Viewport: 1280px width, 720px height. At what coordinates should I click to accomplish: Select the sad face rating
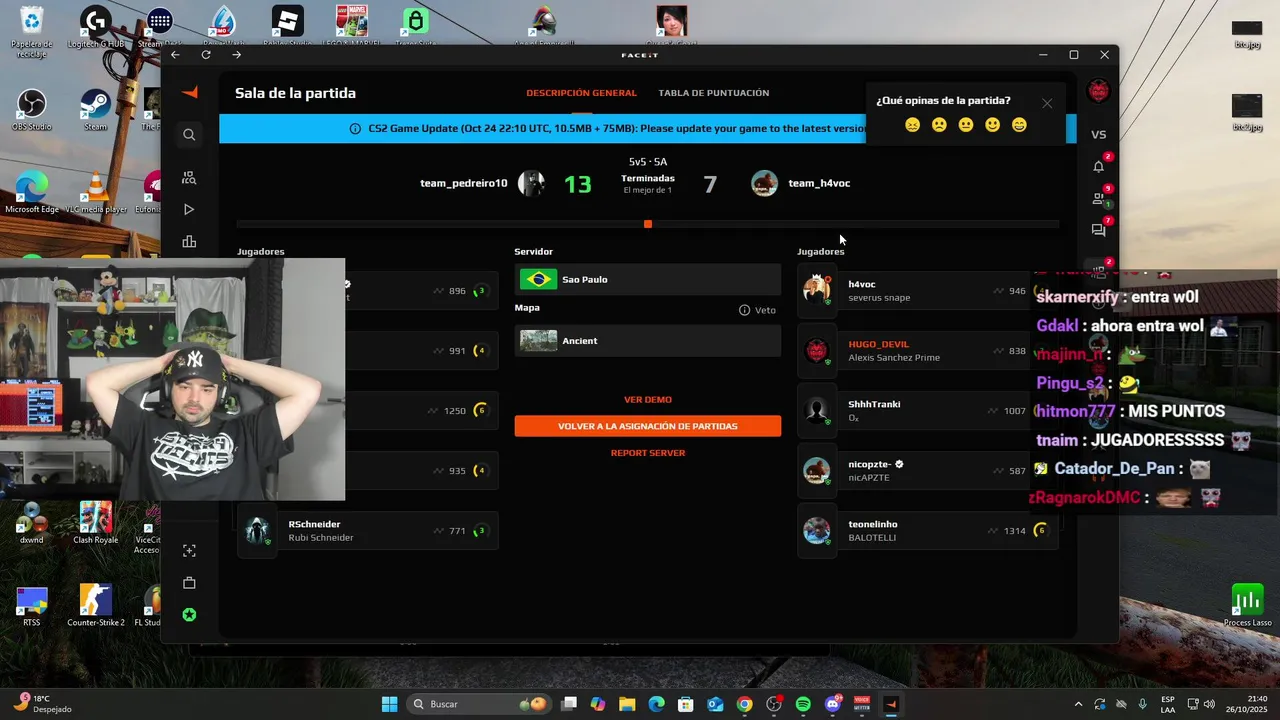tap(939, 125)
